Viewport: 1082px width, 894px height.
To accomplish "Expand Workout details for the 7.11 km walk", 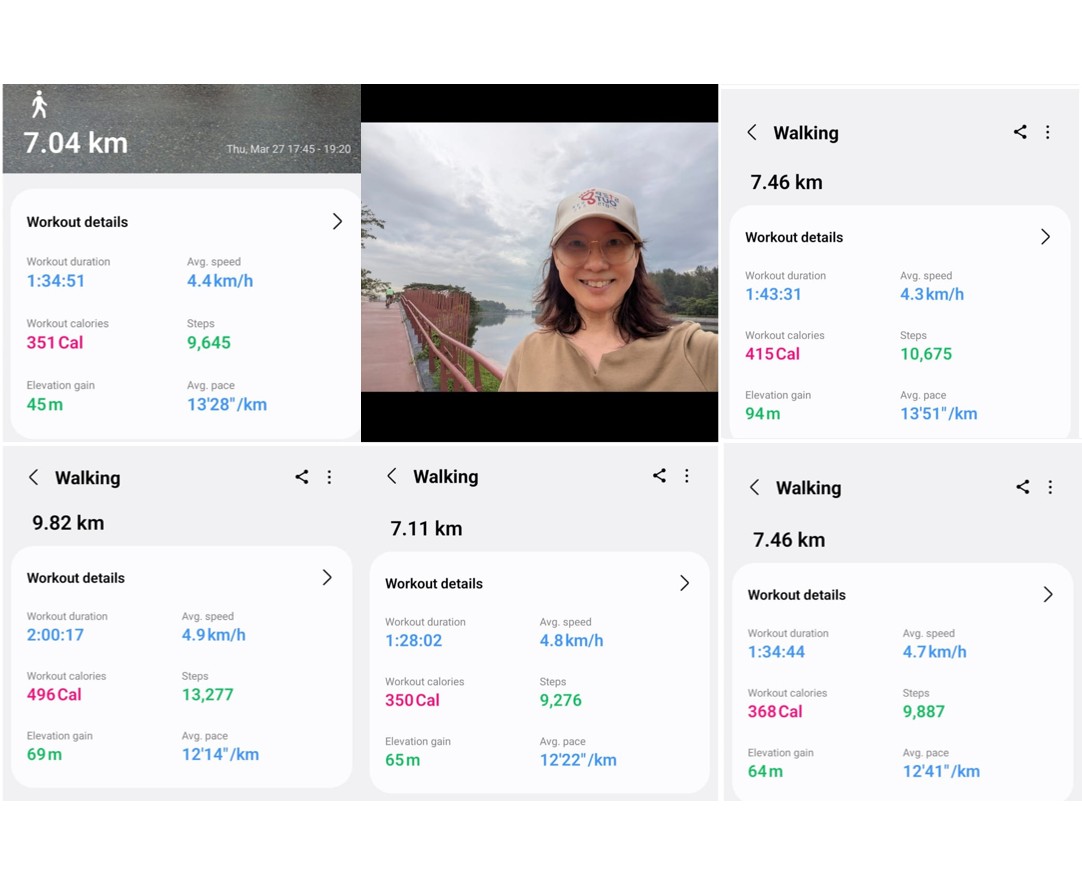I will coord(685,584).
